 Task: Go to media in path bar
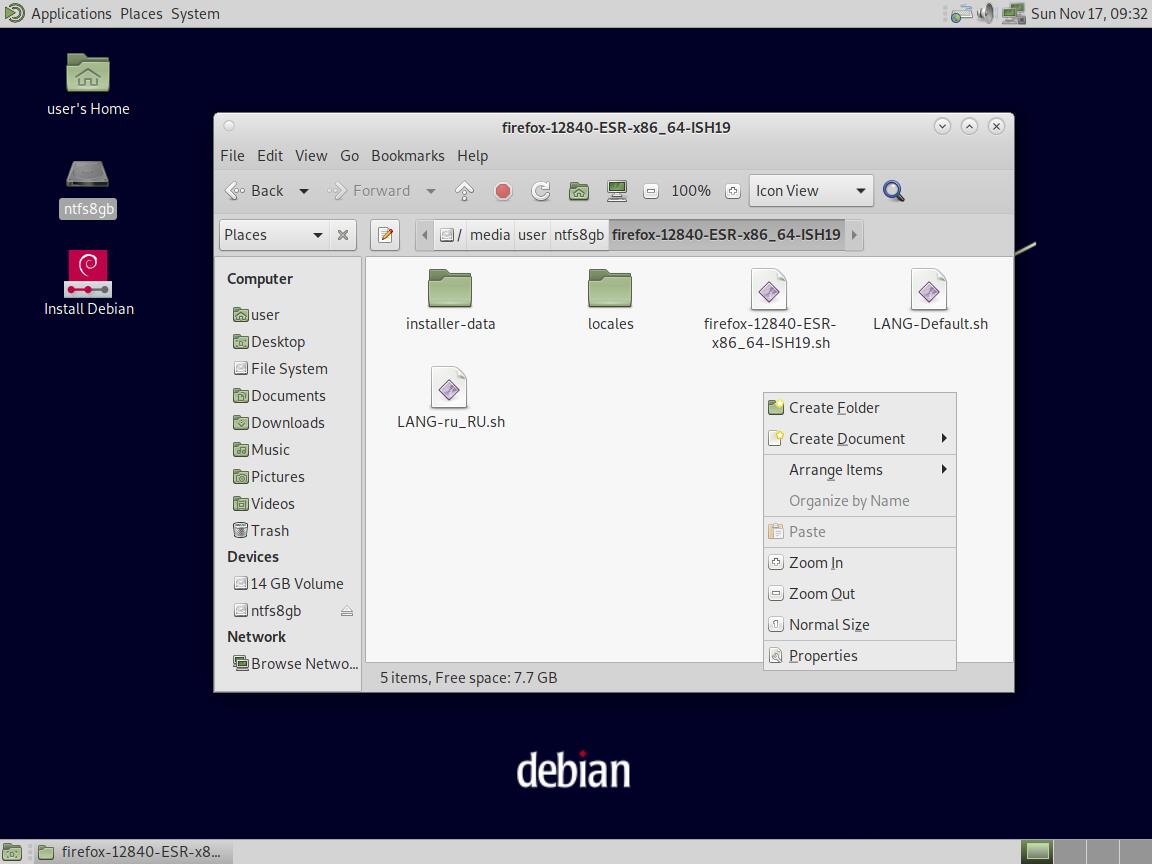pyautogui.click(x=489, y=235)
